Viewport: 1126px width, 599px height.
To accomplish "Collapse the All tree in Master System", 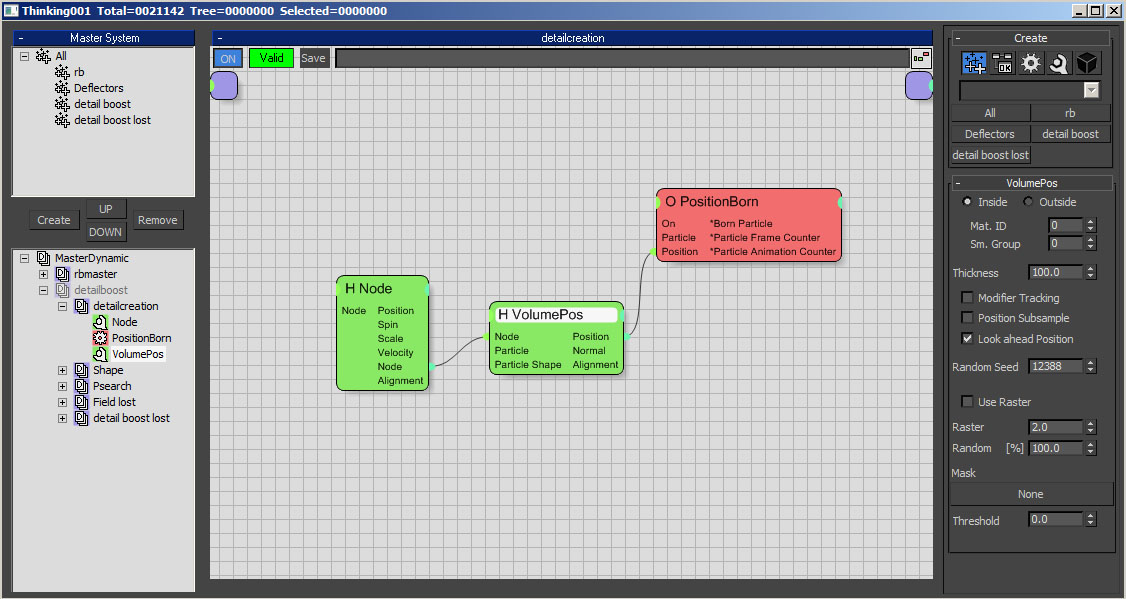I will (x=24, y=56).
